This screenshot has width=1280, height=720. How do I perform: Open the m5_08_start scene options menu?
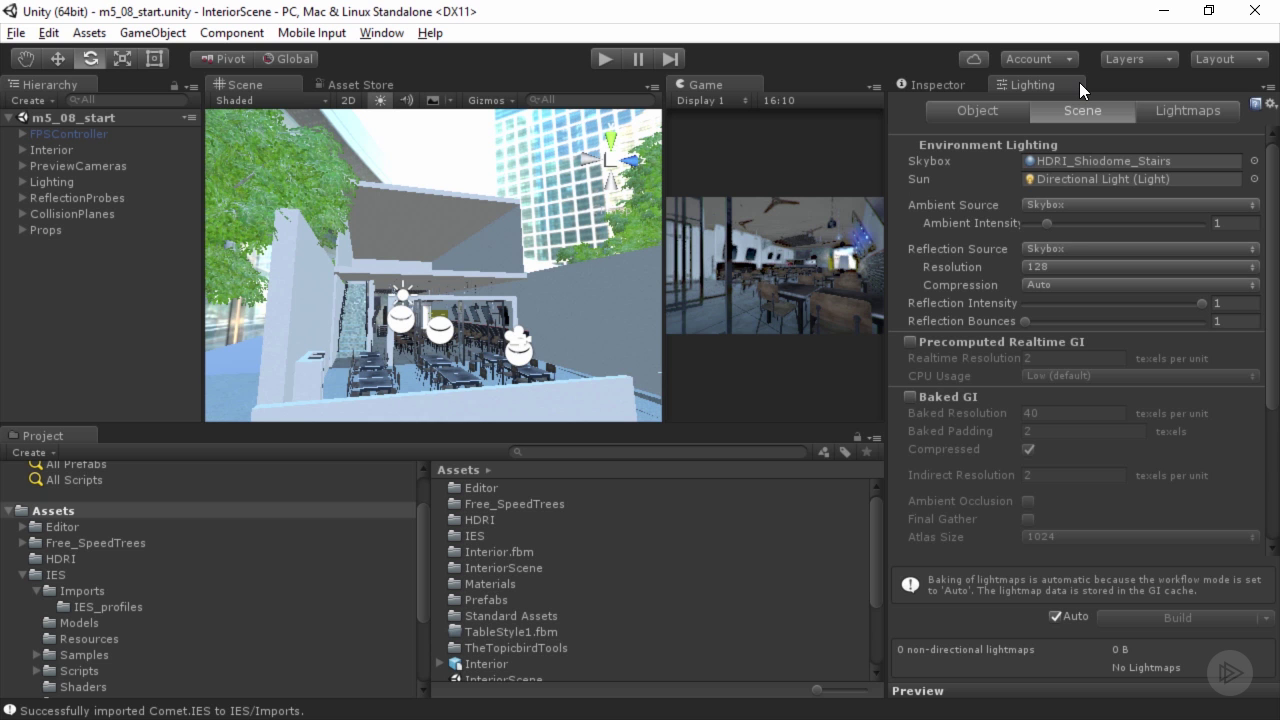point(189,118)
